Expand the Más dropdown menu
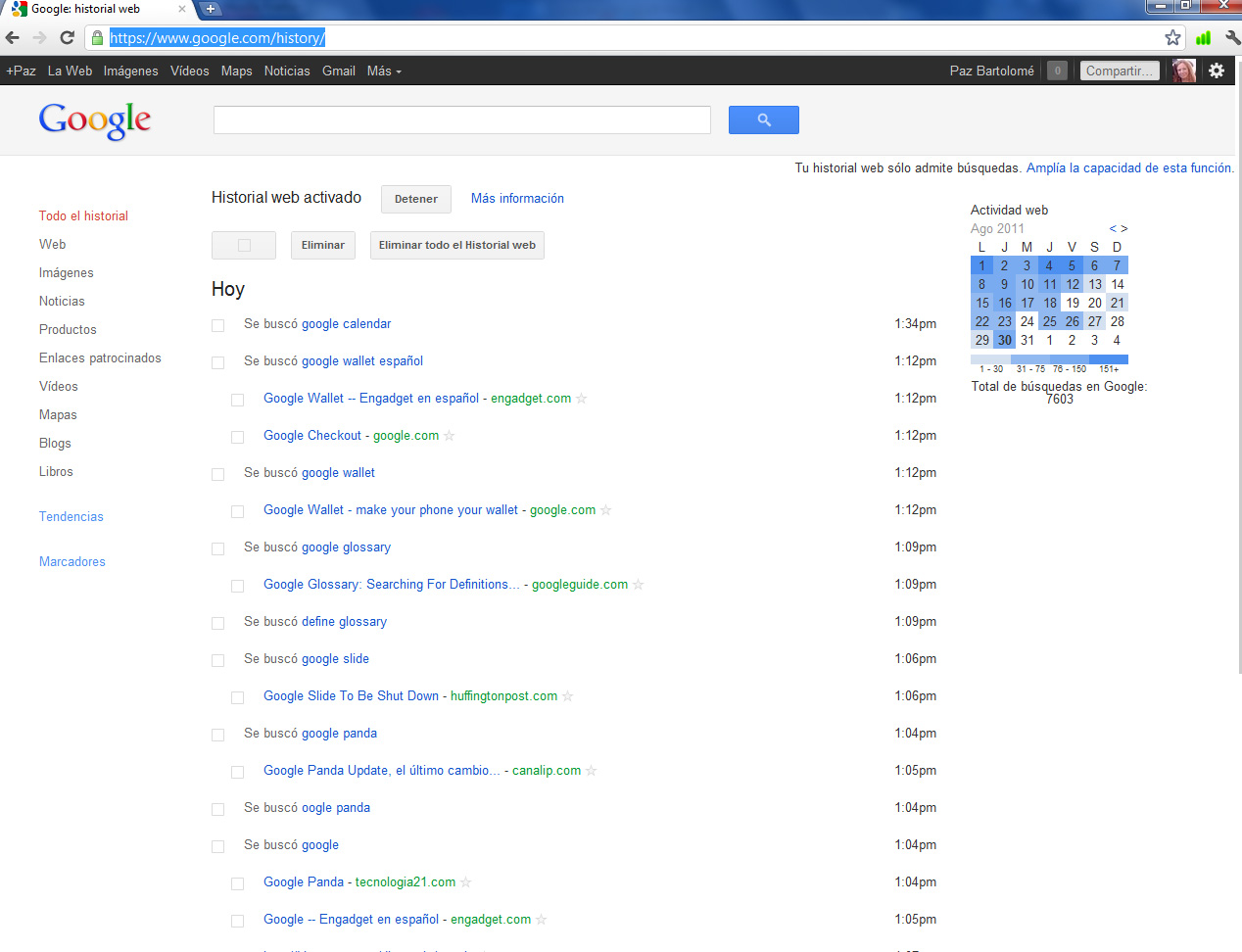This screenshot has height=952, width=1242. pos(384,71)
